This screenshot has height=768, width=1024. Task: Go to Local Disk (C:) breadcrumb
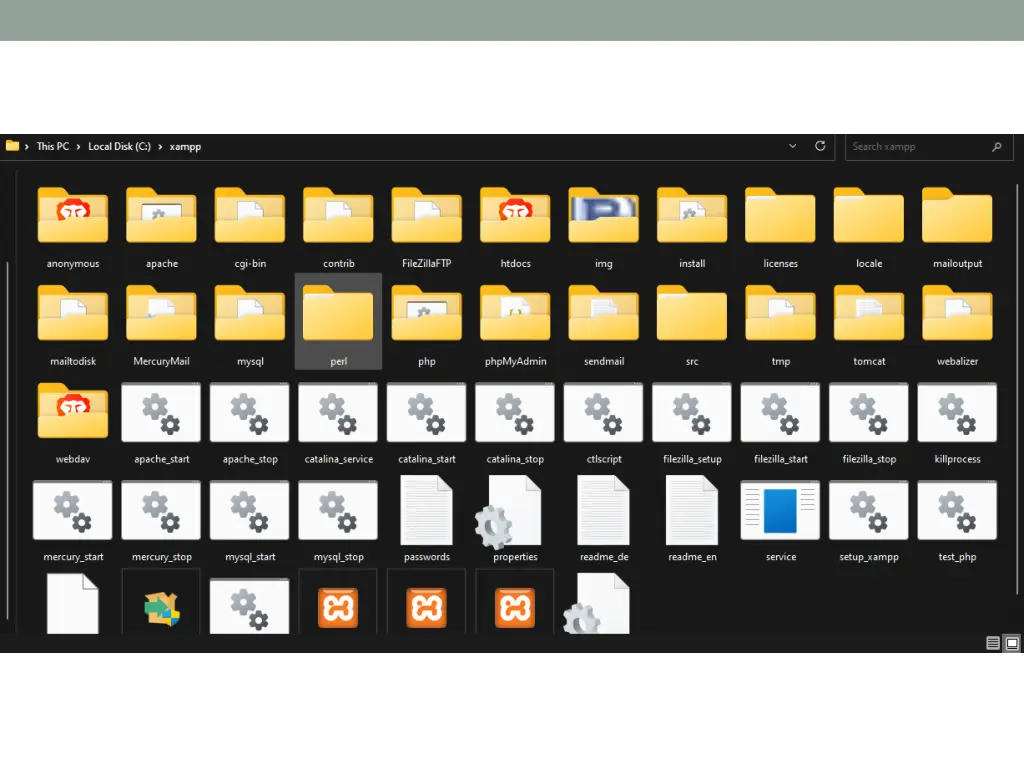(119, 146)
